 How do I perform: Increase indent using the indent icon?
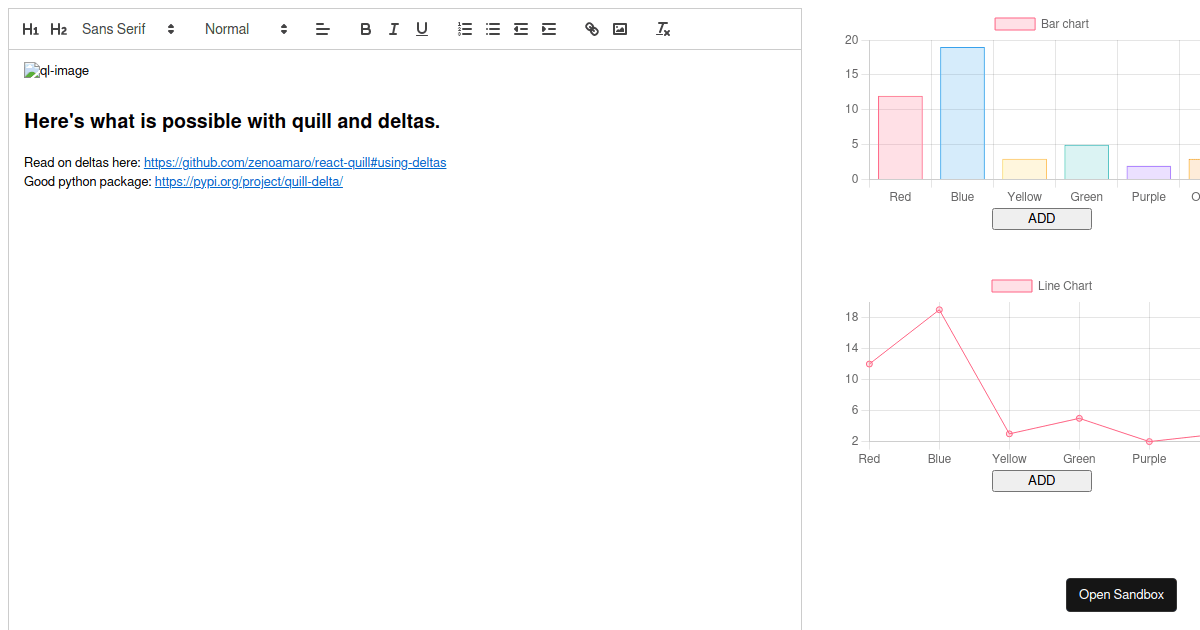tap(548, 29)
